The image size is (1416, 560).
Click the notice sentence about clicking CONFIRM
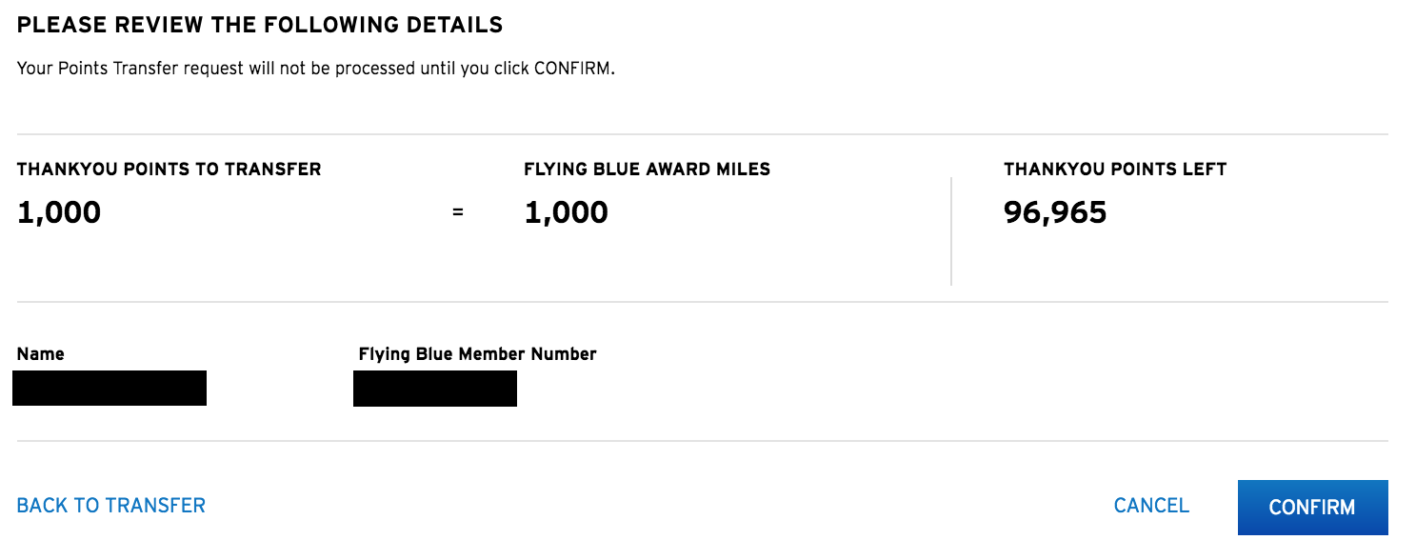point(316,70)
